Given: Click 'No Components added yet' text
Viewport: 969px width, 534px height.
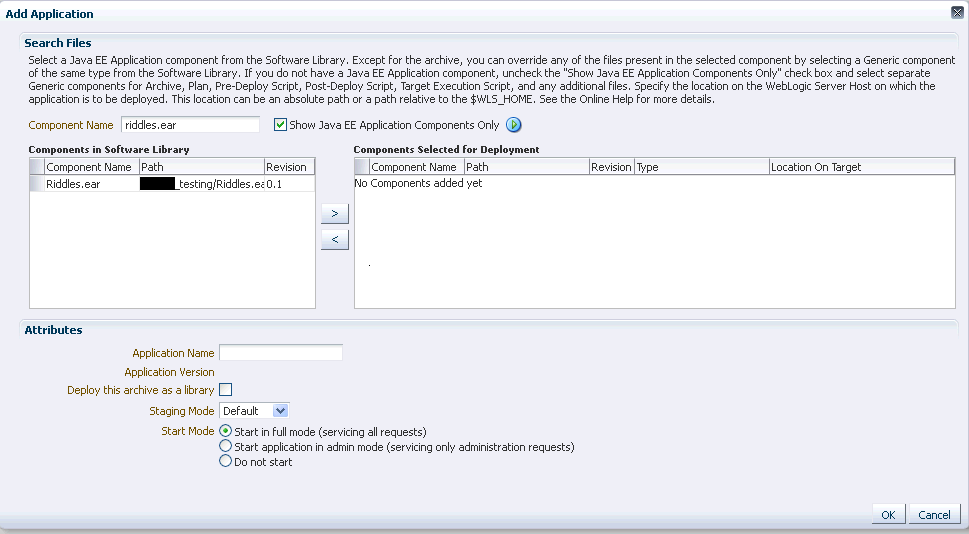Looking at the screenshot, I should tap(418, 183).
